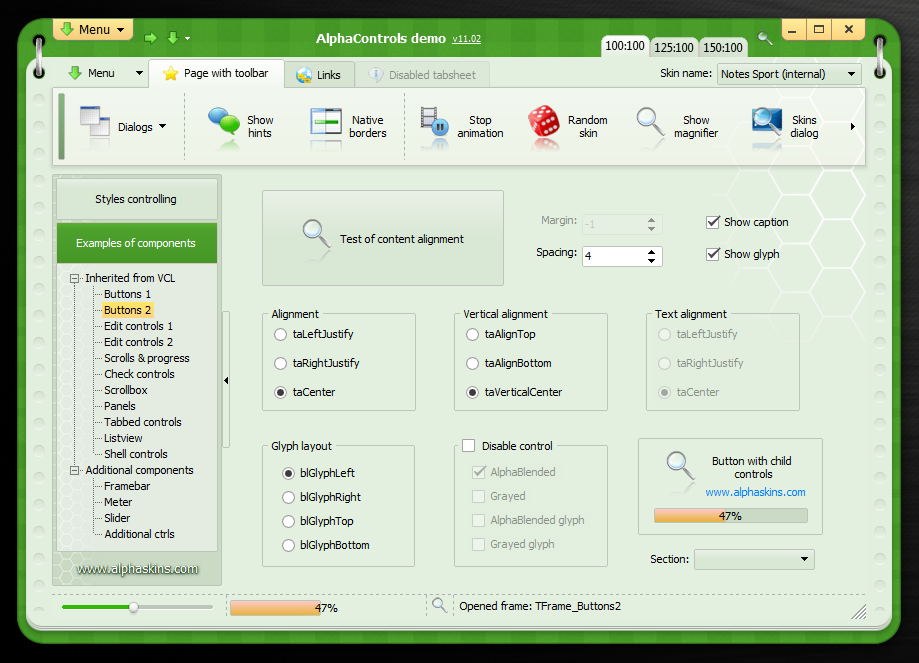Open the small dropdown arrow after green arrows
Screen dimensions: 919x663
coord(188,39)
